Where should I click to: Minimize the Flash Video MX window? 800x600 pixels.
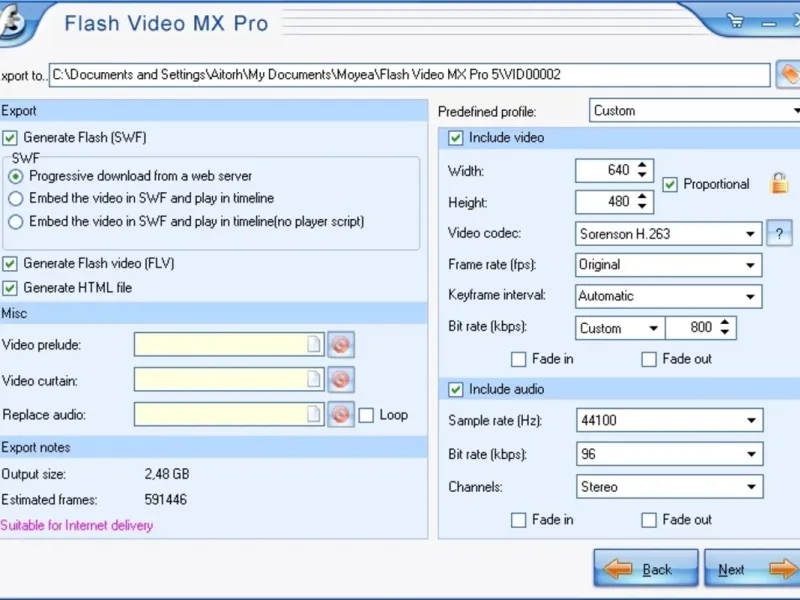pos(768,23)
